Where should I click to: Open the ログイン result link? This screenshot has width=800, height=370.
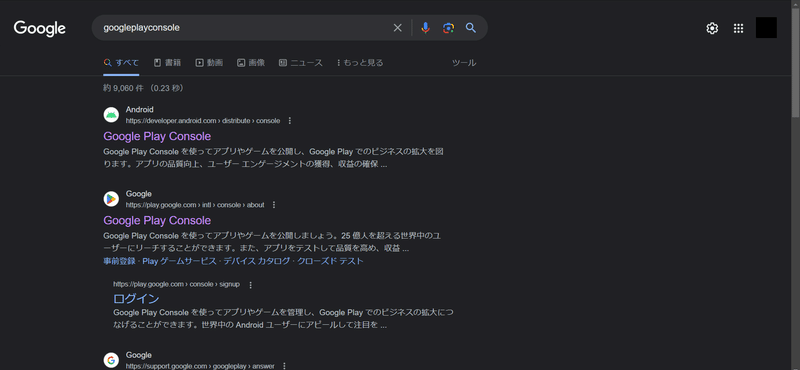(136, 299)
